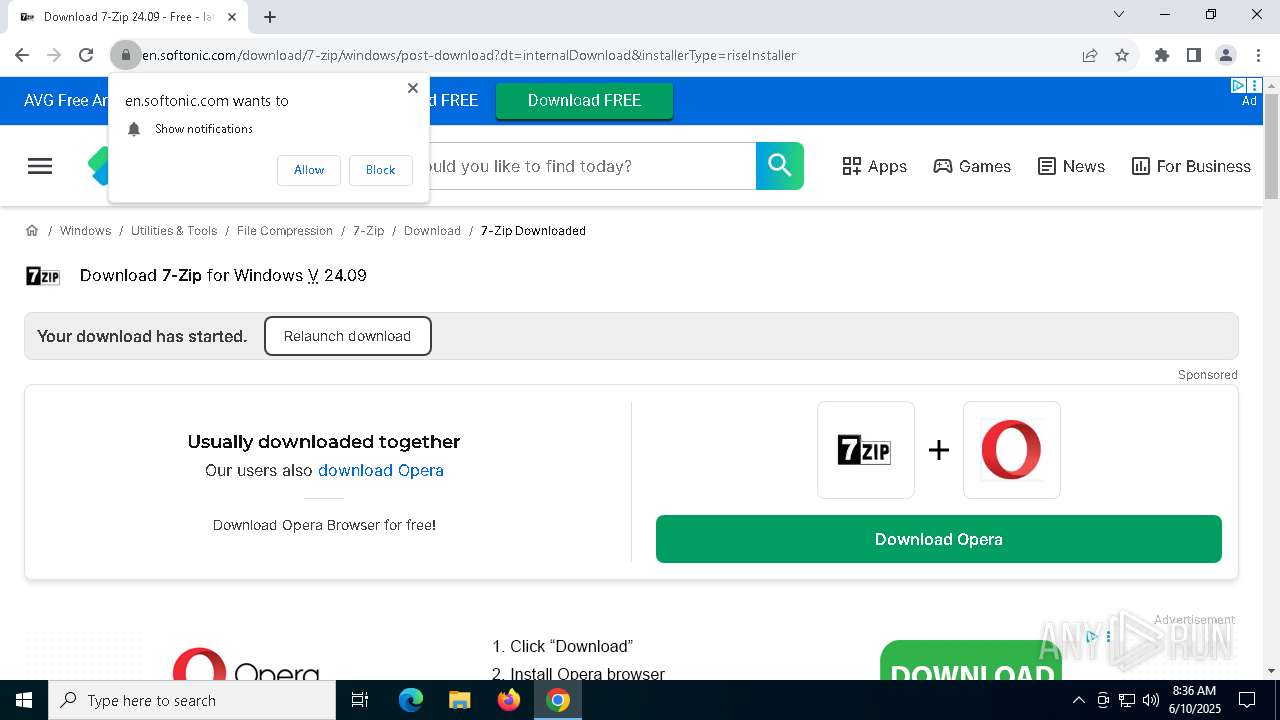Open the Windows notification center icon

(1247, 700)
